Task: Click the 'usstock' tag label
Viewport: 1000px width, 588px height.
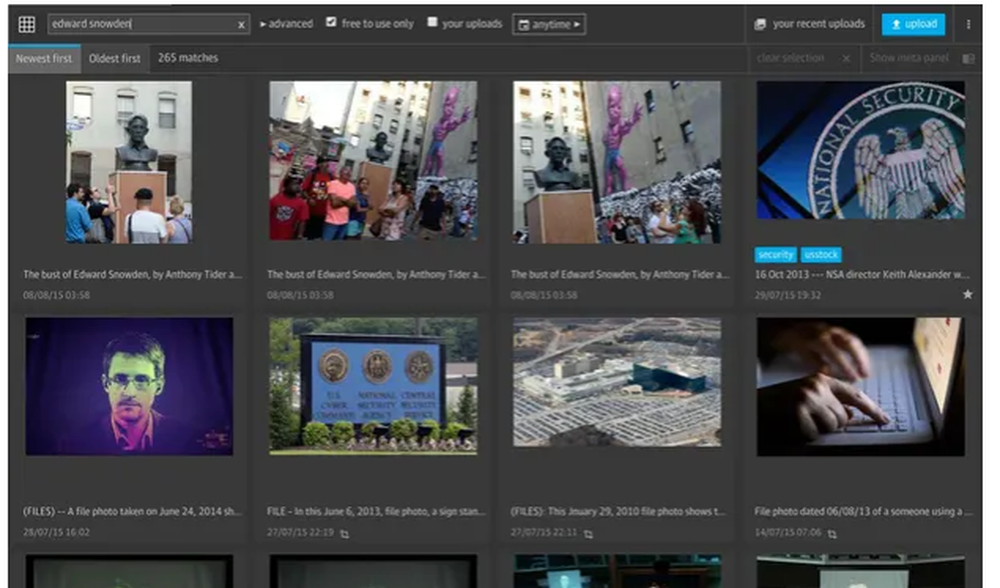Action: pyautogui.click(x=822, y=254)
